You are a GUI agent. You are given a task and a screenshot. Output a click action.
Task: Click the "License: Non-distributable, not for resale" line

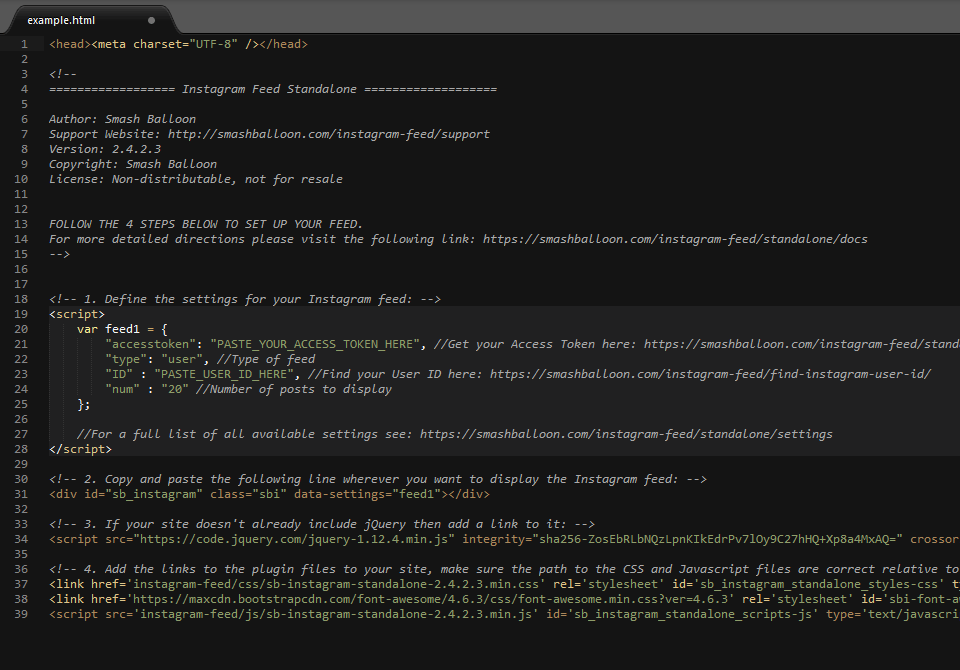tap(196, 179)
